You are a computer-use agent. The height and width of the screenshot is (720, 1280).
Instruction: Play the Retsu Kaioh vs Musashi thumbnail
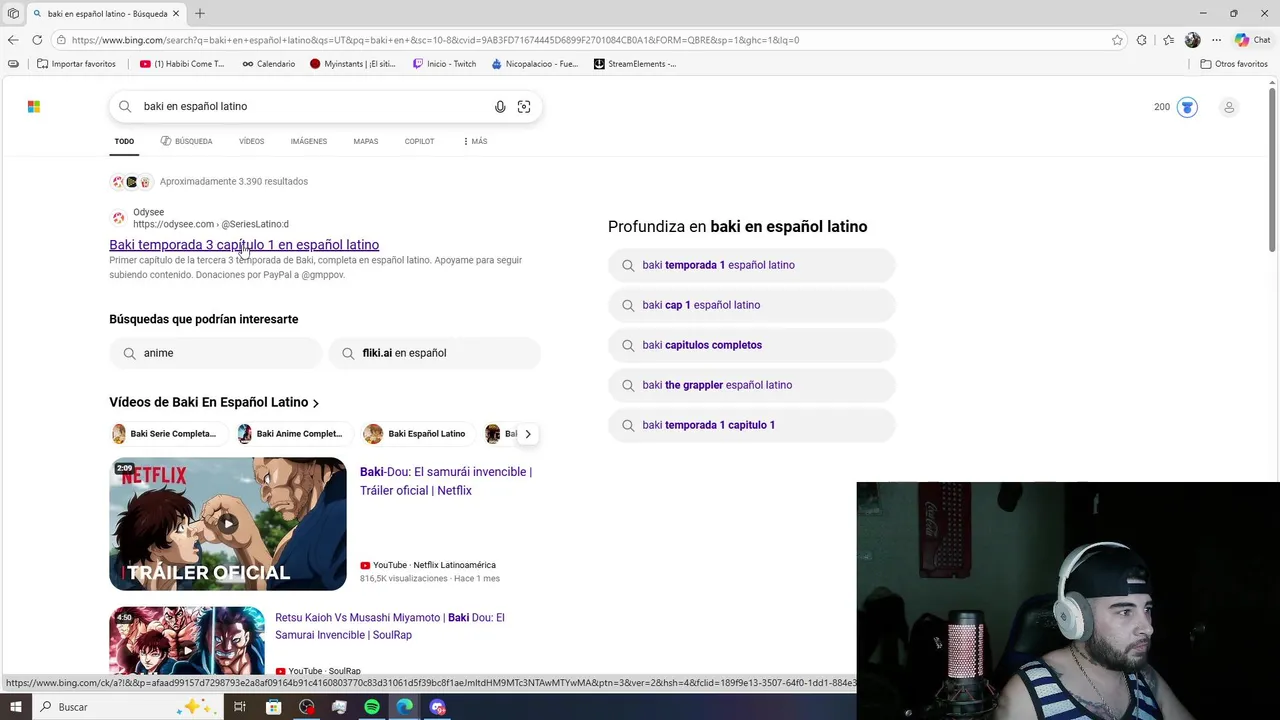pos(187,642)
